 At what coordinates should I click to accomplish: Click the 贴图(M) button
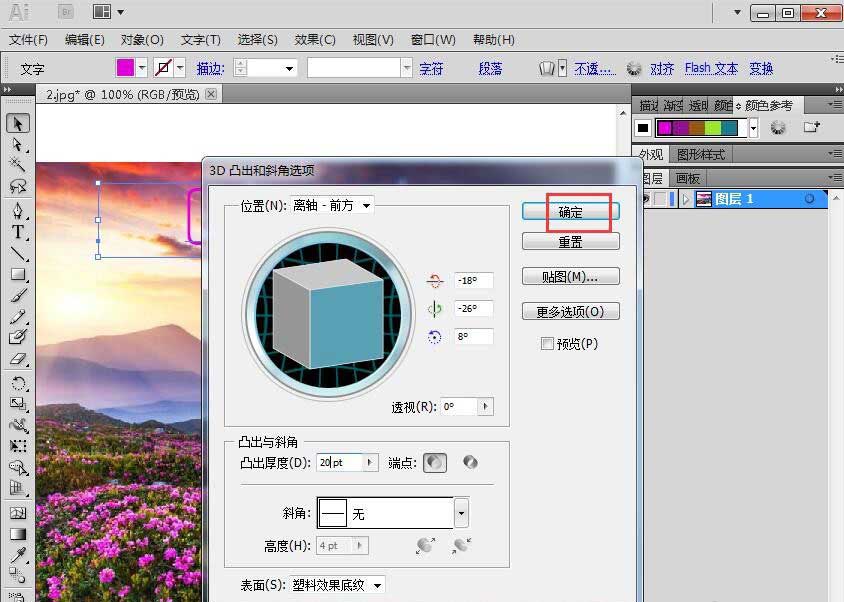click(570, 276)
